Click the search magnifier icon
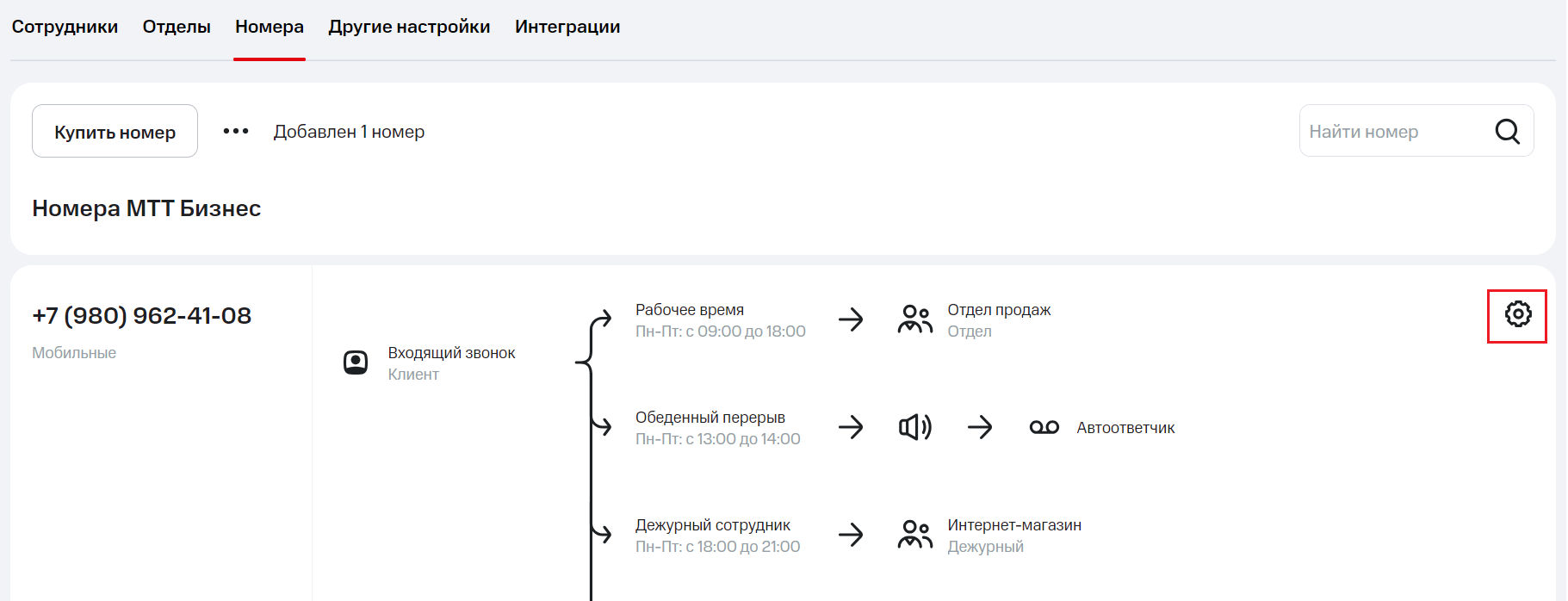The height and width of the screenshot is (601, 1568). pos(1507,132)
